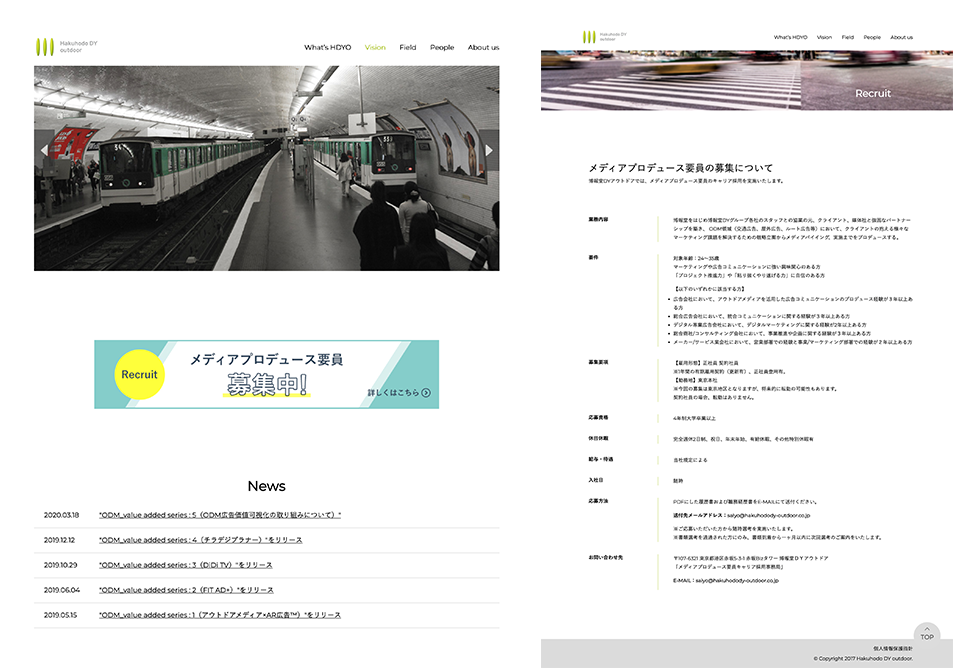Open What's HDYO in the homepage navigation
The width and height of the screenshot is (980, 668).
330,47
